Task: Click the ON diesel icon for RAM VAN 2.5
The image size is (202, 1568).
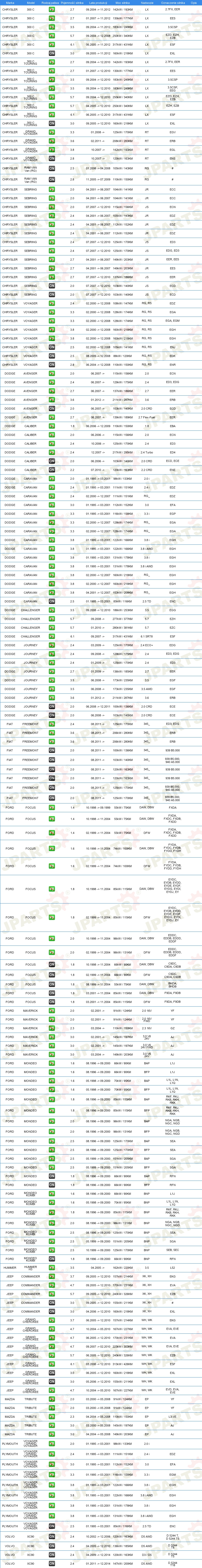Action: pyautogui.click(x=52, y=168)
